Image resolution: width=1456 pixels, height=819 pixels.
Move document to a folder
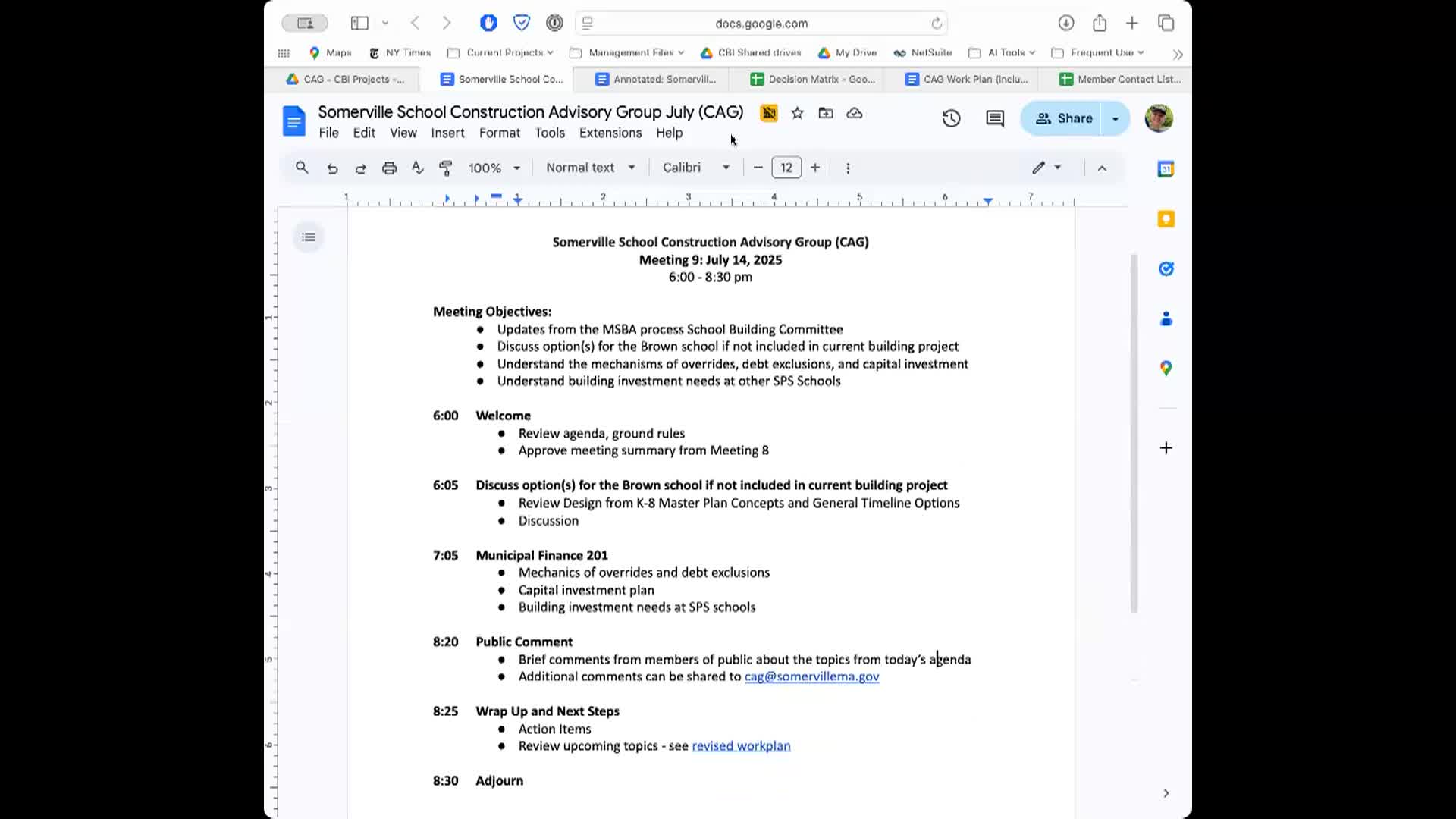[x=826, y=113]
